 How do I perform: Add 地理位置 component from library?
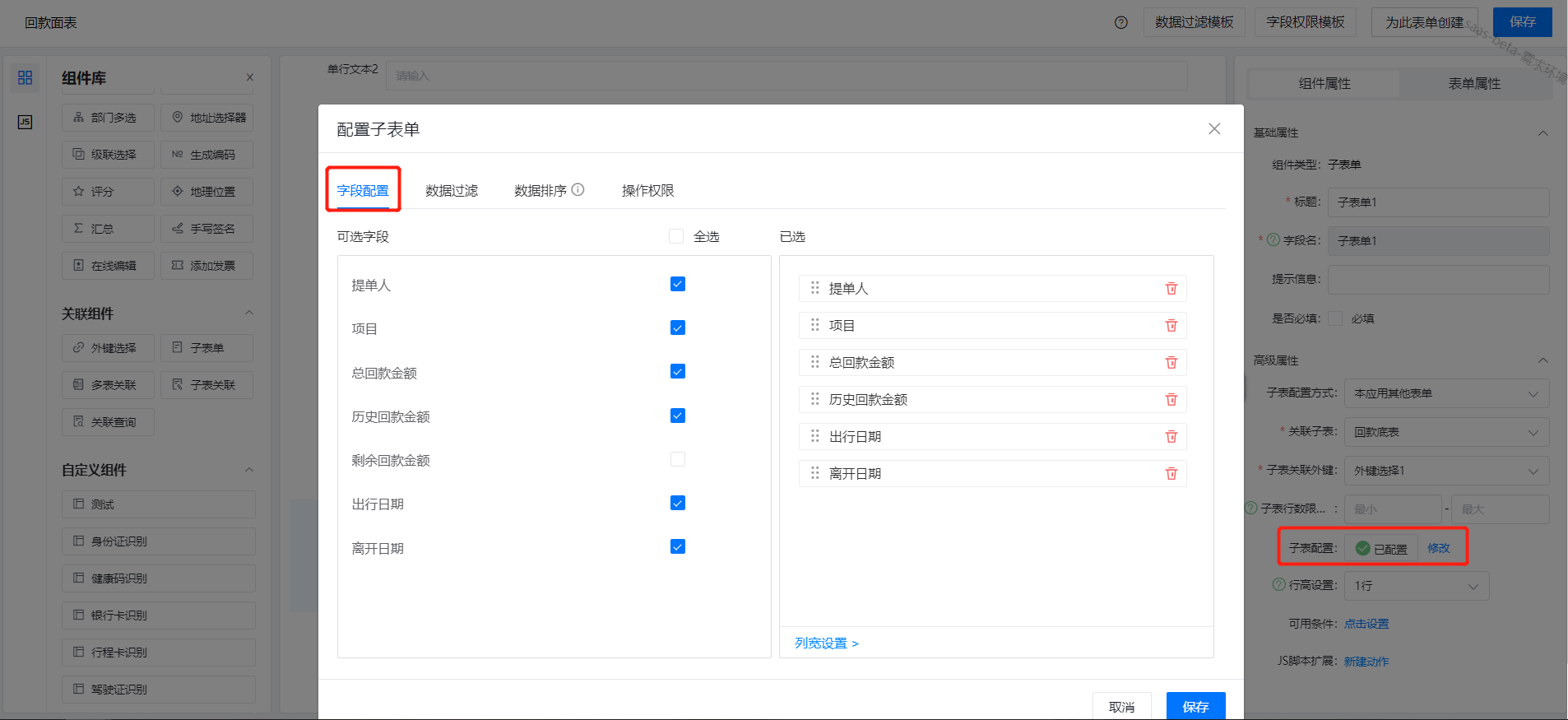tap(206, 192)
